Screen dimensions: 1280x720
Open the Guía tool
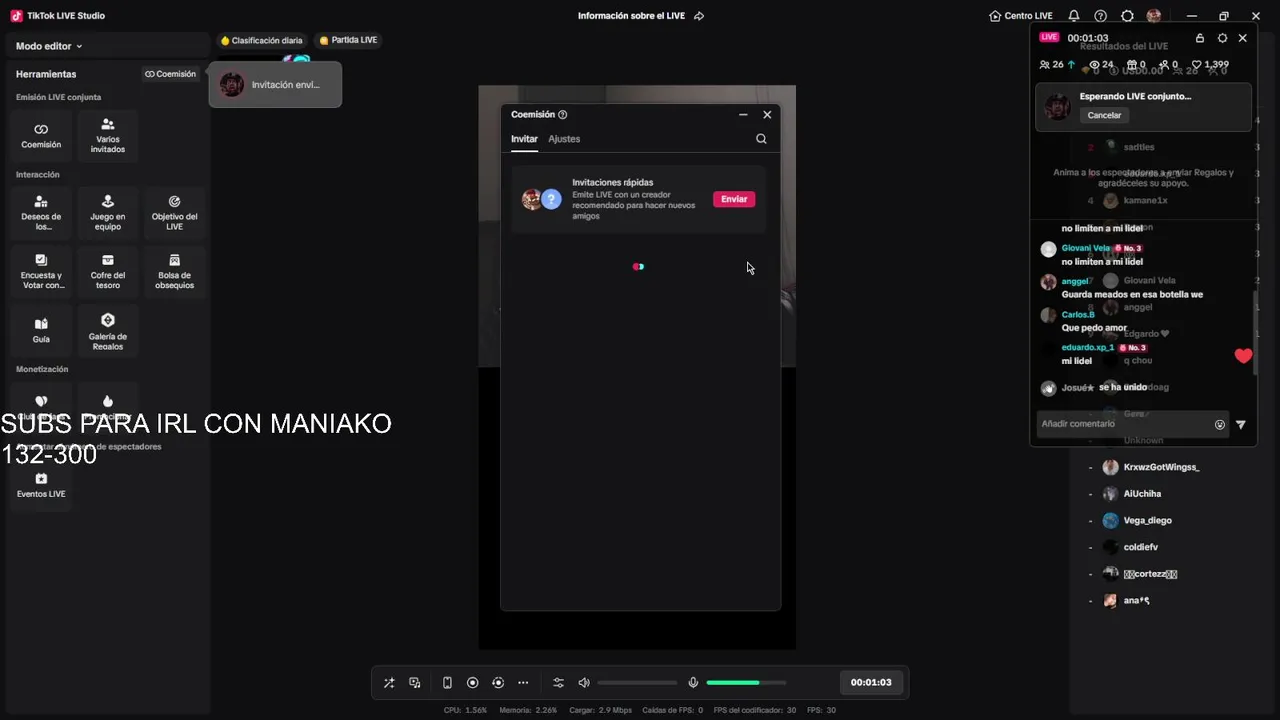pos(41,330)
